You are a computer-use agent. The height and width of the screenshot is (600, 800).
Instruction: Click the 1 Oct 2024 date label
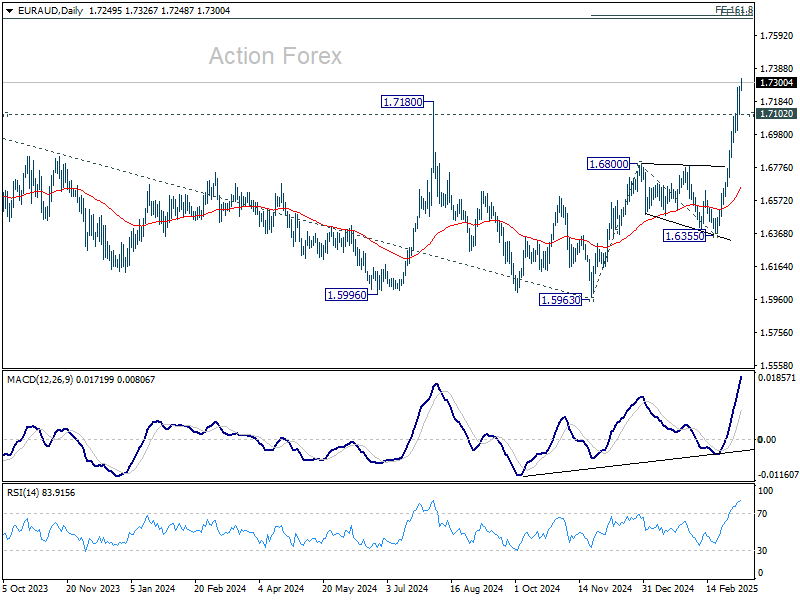click(537, 589)
